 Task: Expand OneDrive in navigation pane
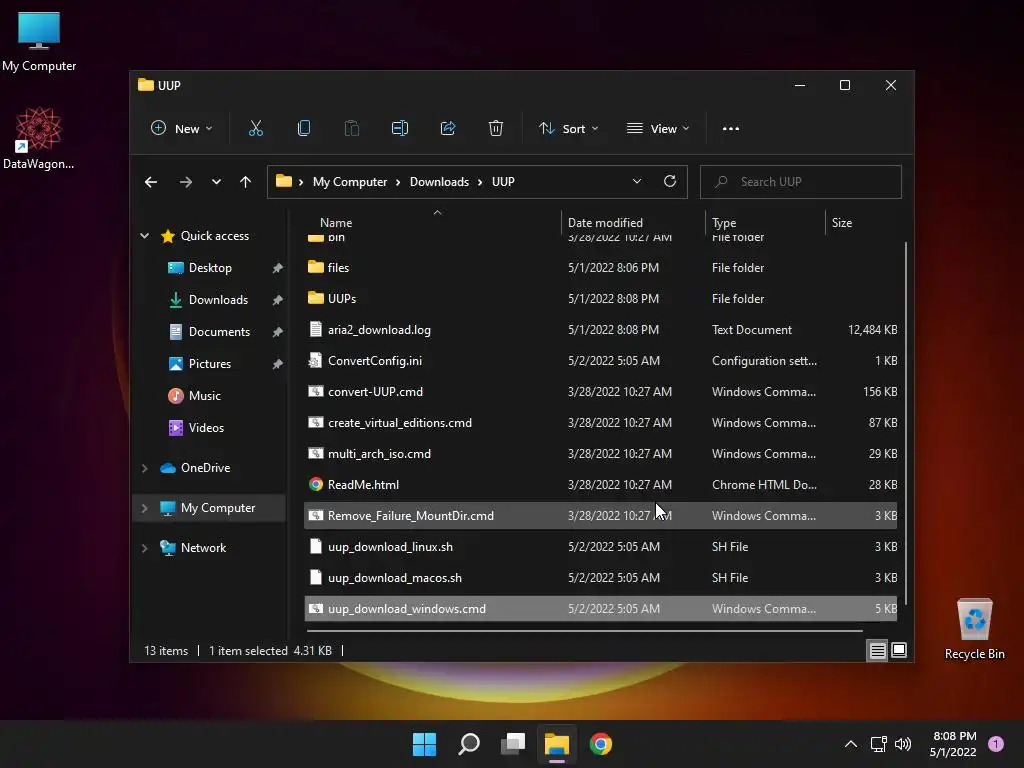144,468
